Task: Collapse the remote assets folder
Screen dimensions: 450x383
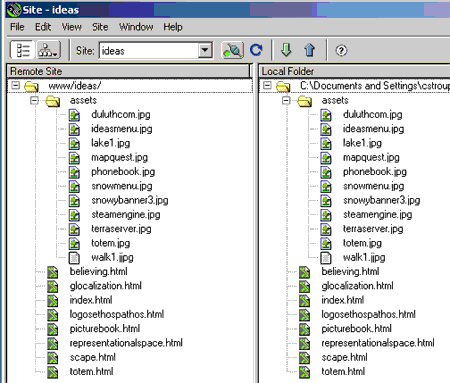Action: 34,100
